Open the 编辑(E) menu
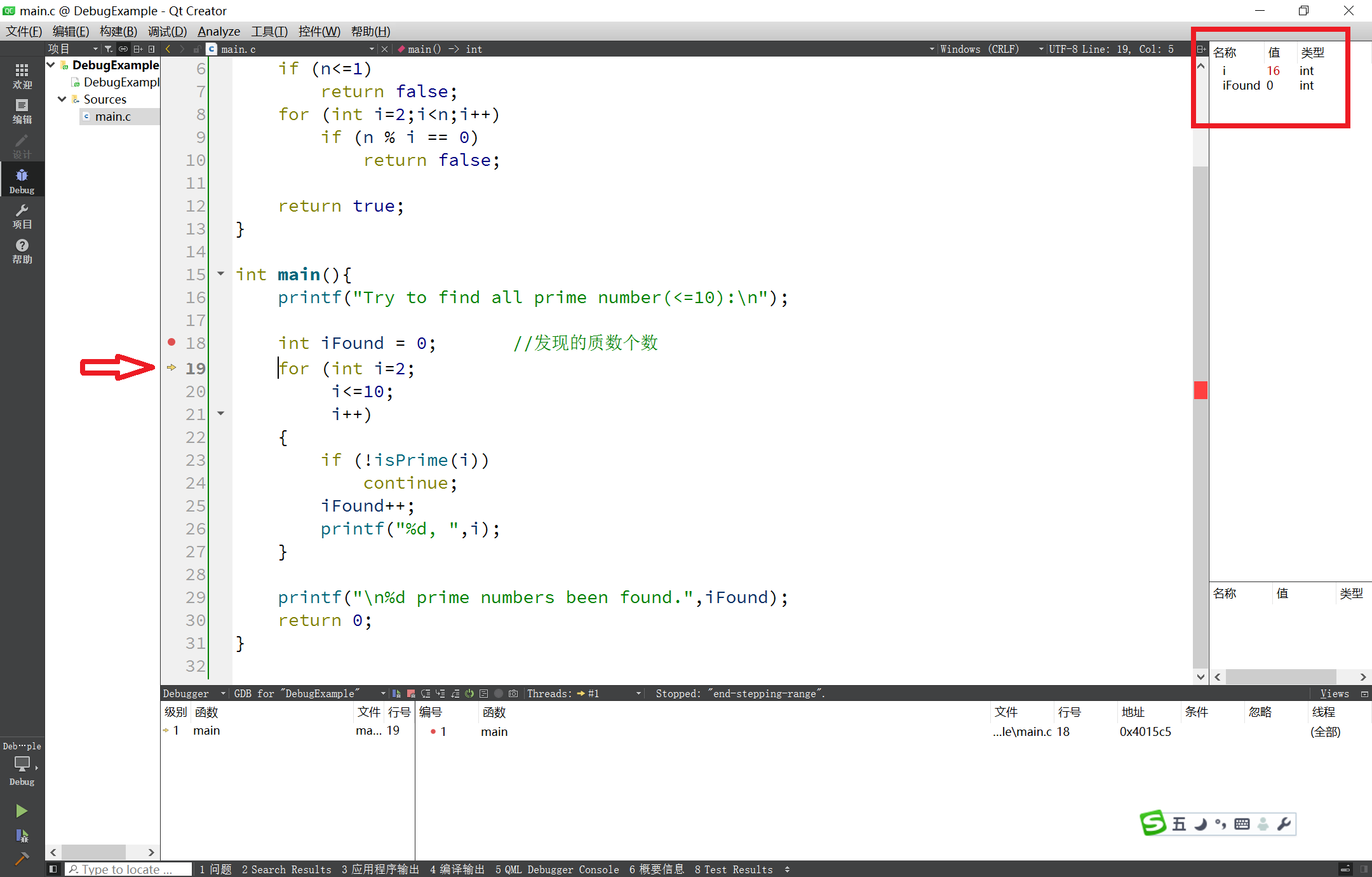Image resolution: width=1372 pixels, height=877 pixels. coord(71,31)
